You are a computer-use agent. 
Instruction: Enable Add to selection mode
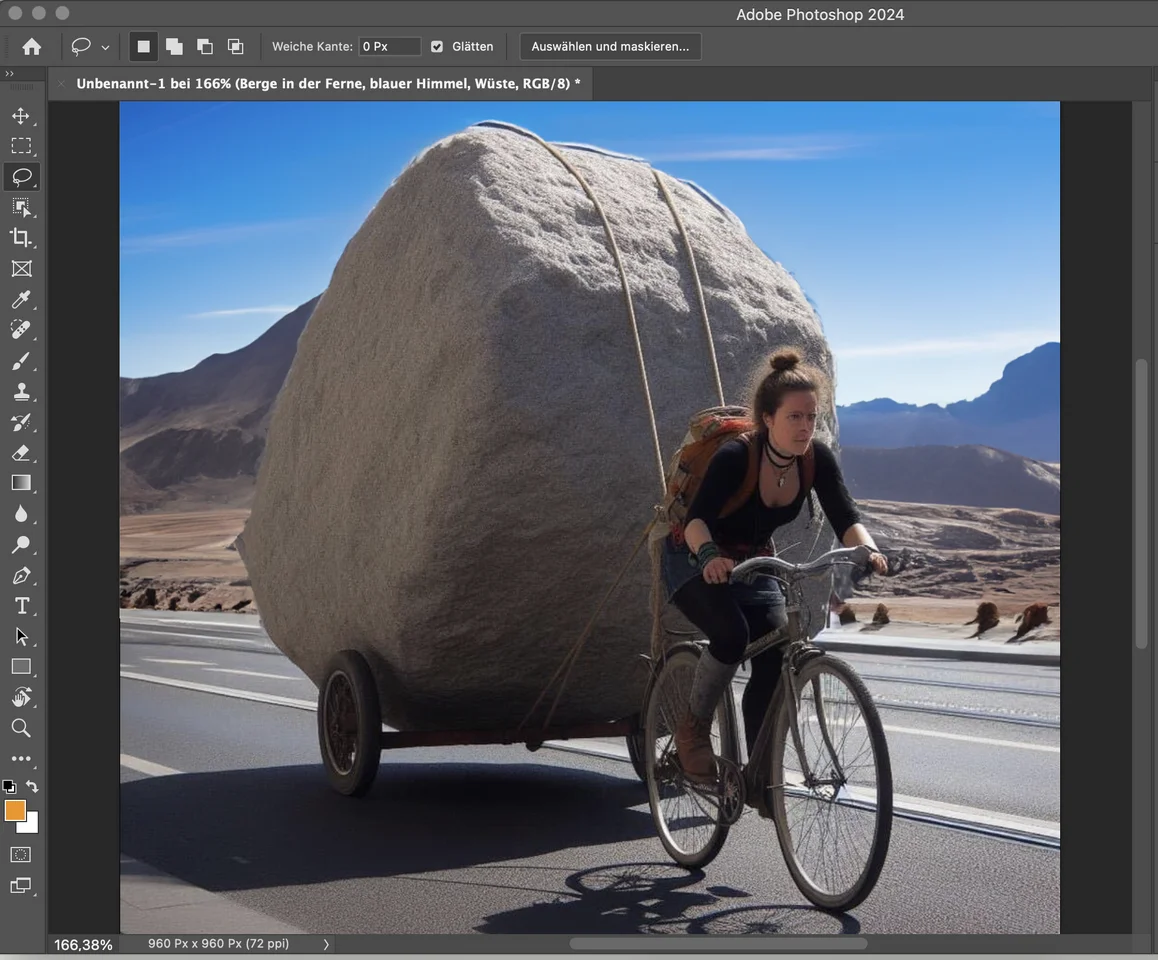pos(174,47)
